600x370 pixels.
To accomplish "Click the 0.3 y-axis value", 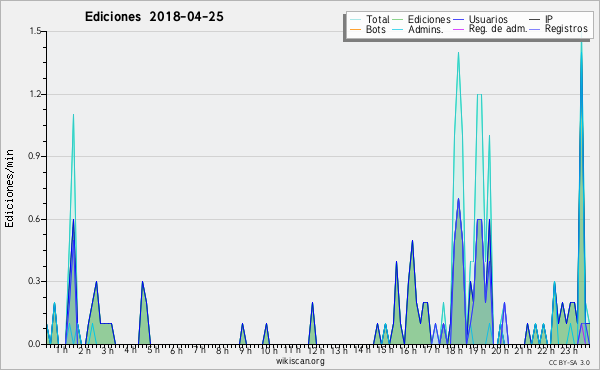I will tap(35, 281).
